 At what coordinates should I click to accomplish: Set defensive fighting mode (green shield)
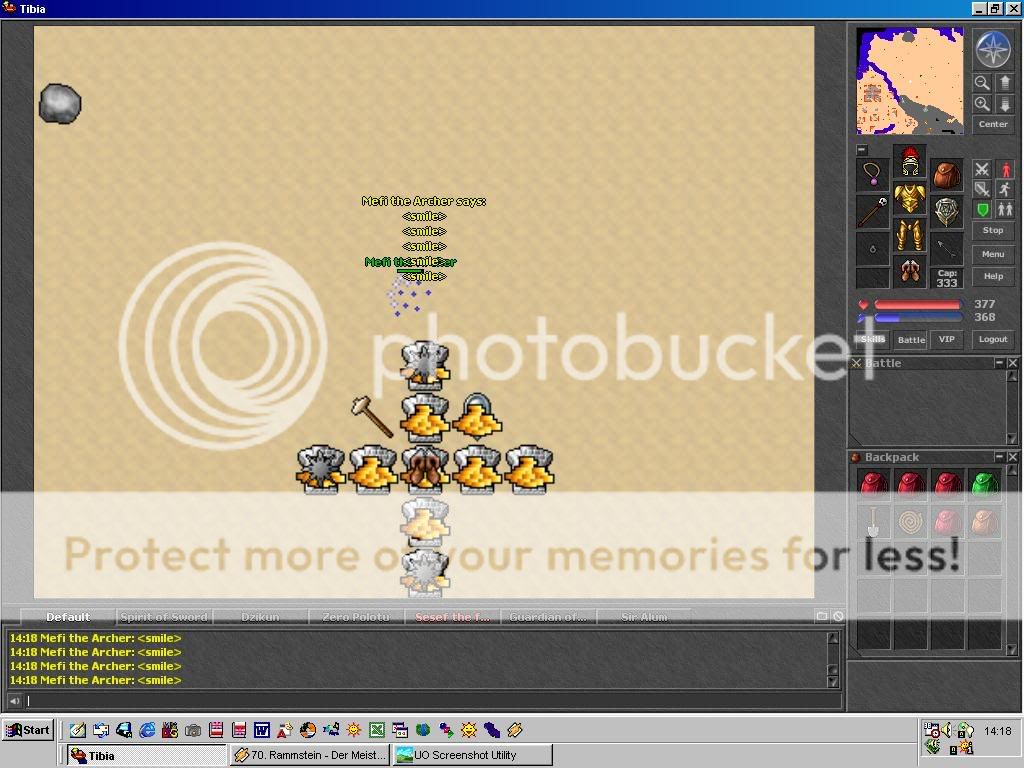pos(982,210)
